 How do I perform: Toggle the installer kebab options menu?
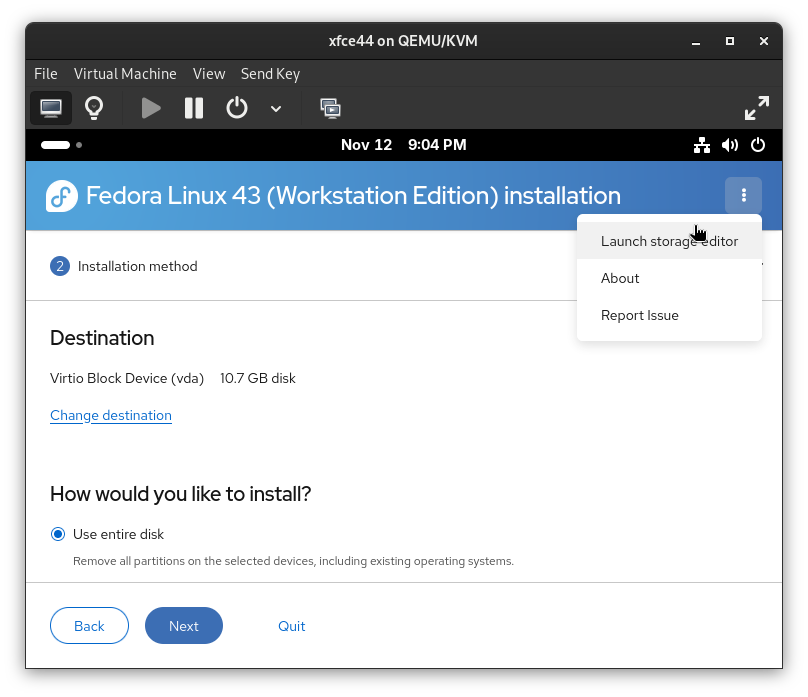(743, 195)
